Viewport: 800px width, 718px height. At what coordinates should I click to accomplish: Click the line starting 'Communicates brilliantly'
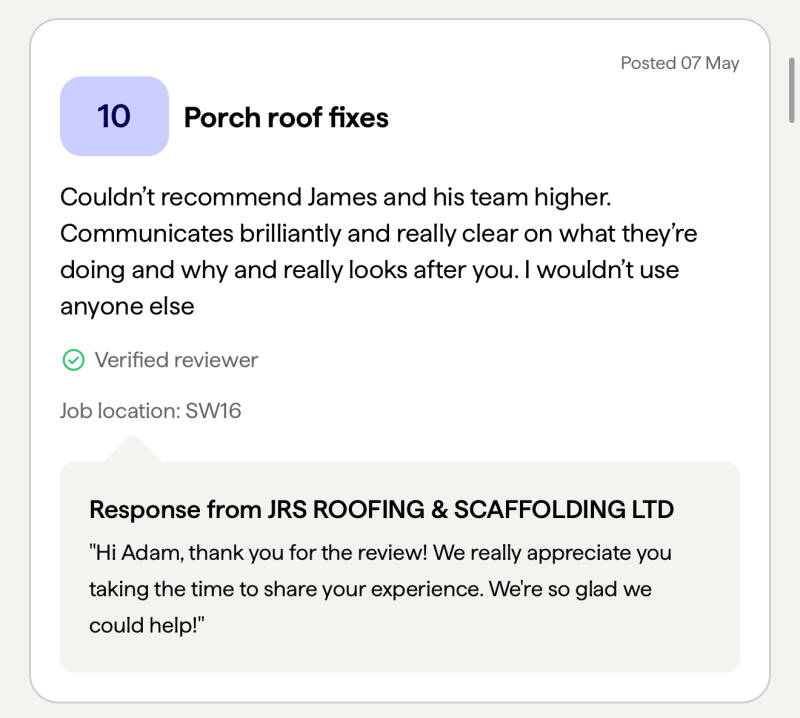[x=378, y=233]
